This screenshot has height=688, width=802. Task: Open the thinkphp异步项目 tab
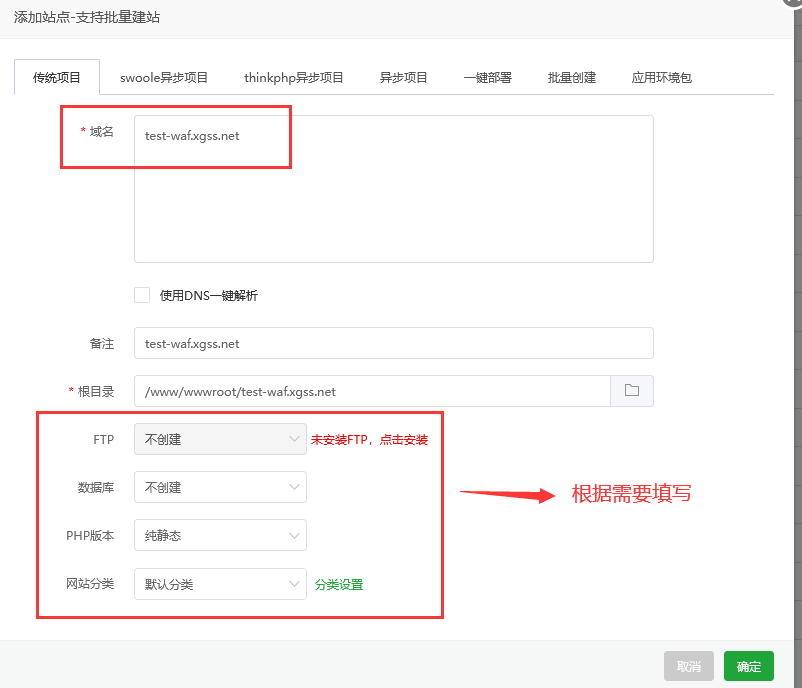click(x=294, y=77)
